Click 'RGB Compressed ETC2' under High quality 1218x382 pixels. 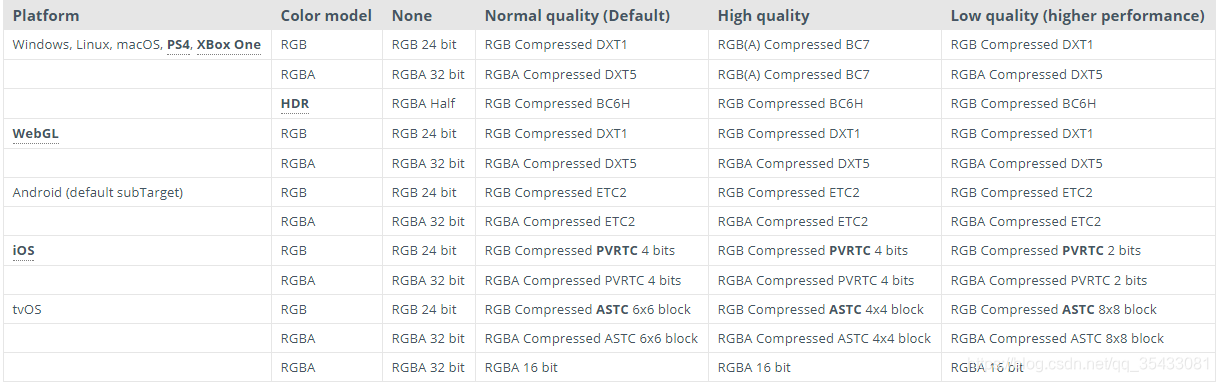tap(789, 192)
